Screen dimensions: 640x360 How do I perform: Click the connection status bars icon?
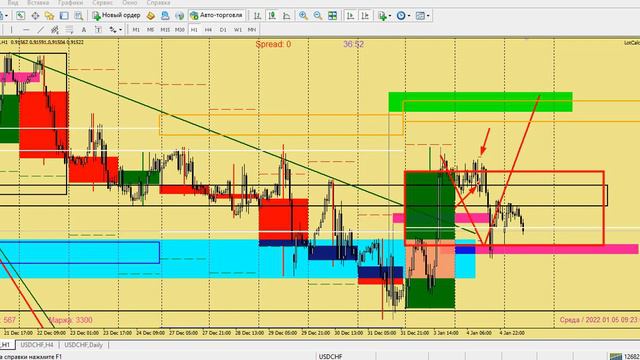point(616,357)
